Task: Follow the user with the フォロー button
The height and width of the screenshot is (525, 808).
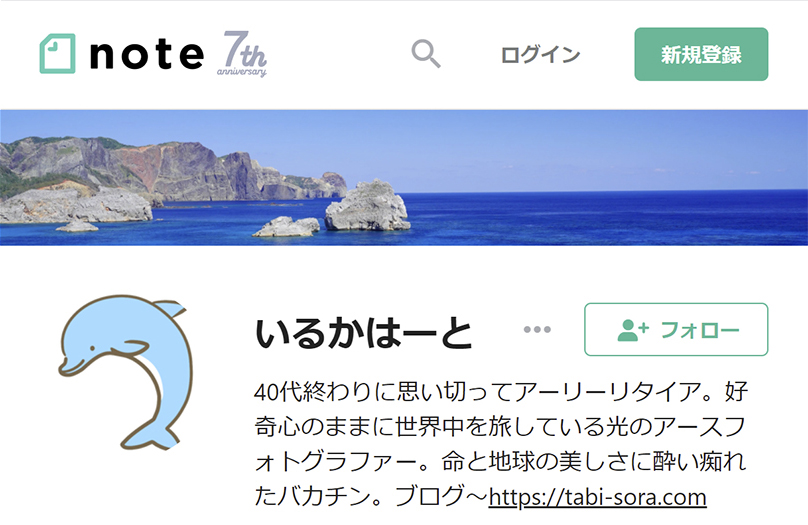Action: 676,330
